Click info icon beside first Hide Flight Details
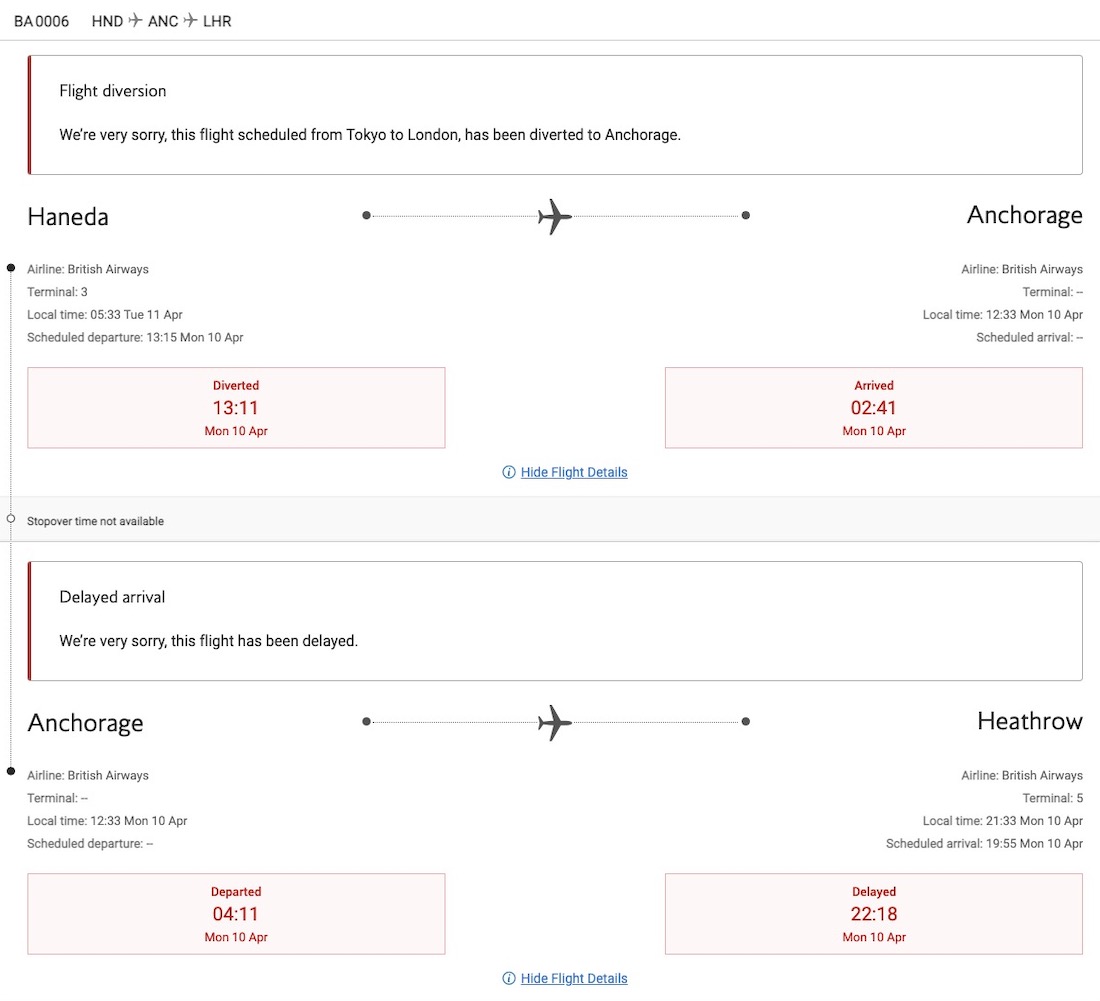This screenshot has width=1100, height=1001. click(x=509, y=472)
